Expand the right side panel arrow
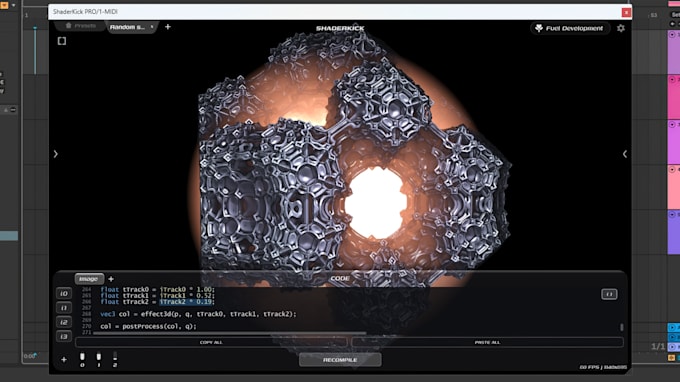680x382 pixels. (x=624, y=154)
